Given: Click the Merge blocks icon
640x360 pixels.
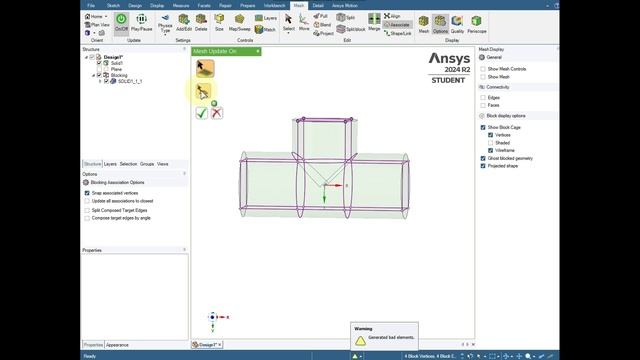Looking at the screenshot, I should (x=374, y=22).
